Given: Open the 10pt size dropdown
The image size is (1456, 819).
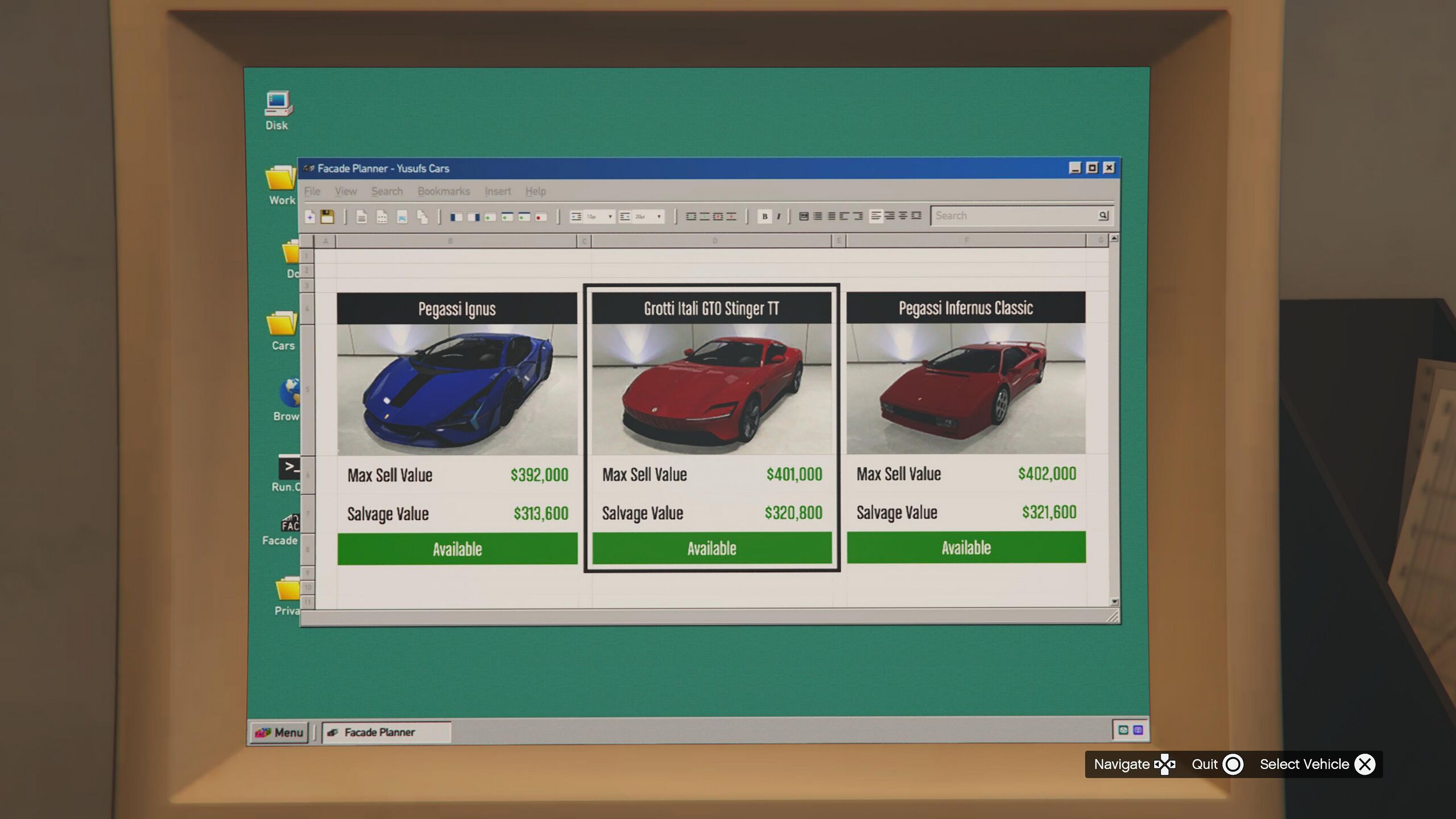Looking at the screenshot, I should 609,217.
